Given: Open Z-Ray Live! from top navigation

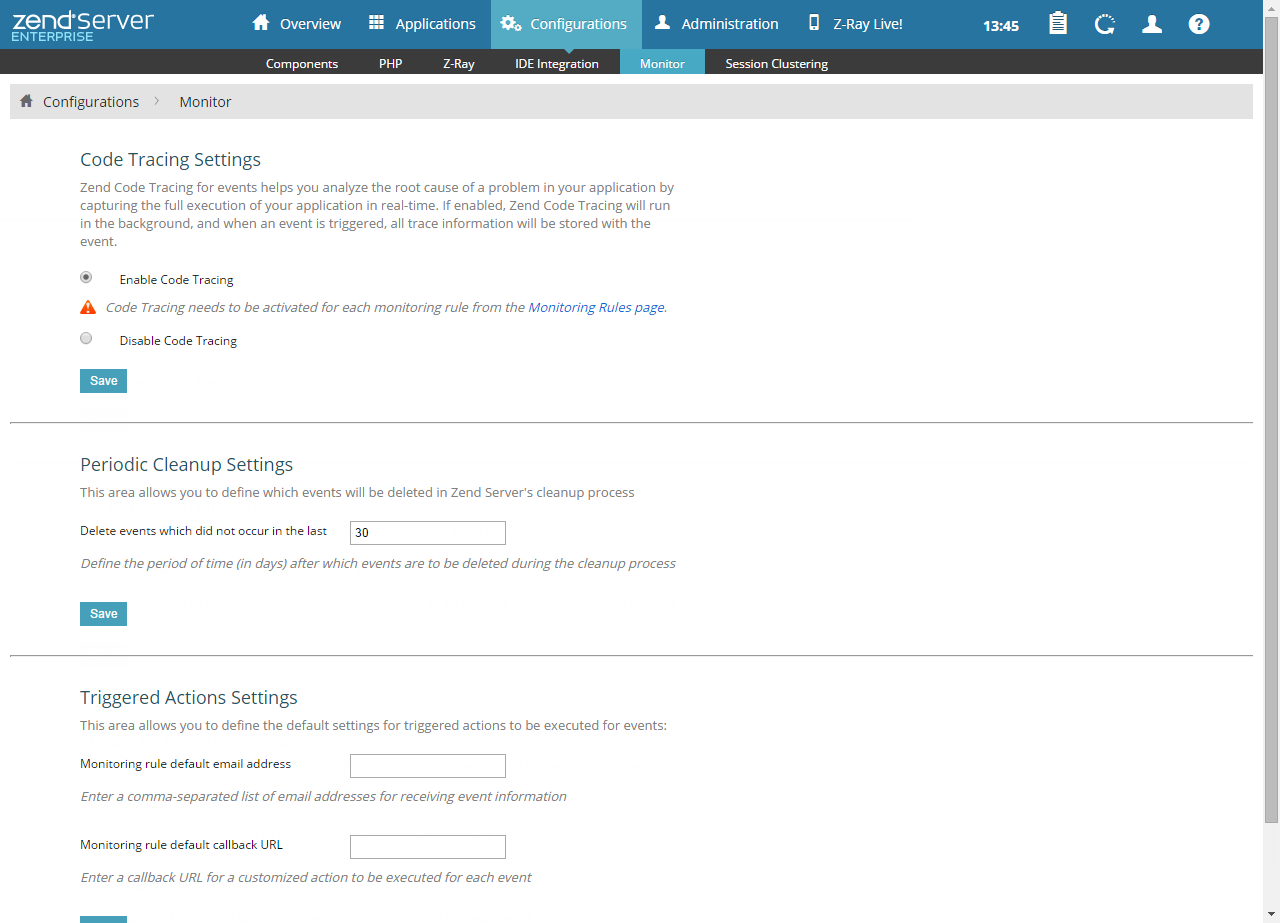Looking at the screenshot, I should (855, 24).
